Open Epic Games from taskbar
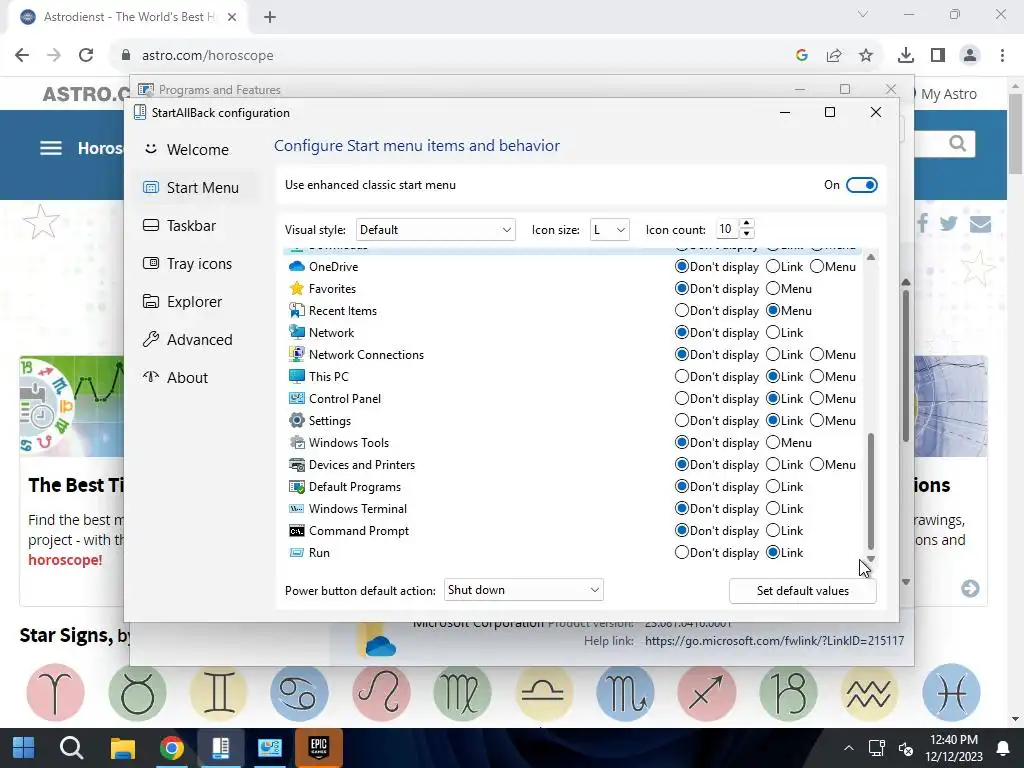This screenshot has height=768, width=1024. click(319, 748)
